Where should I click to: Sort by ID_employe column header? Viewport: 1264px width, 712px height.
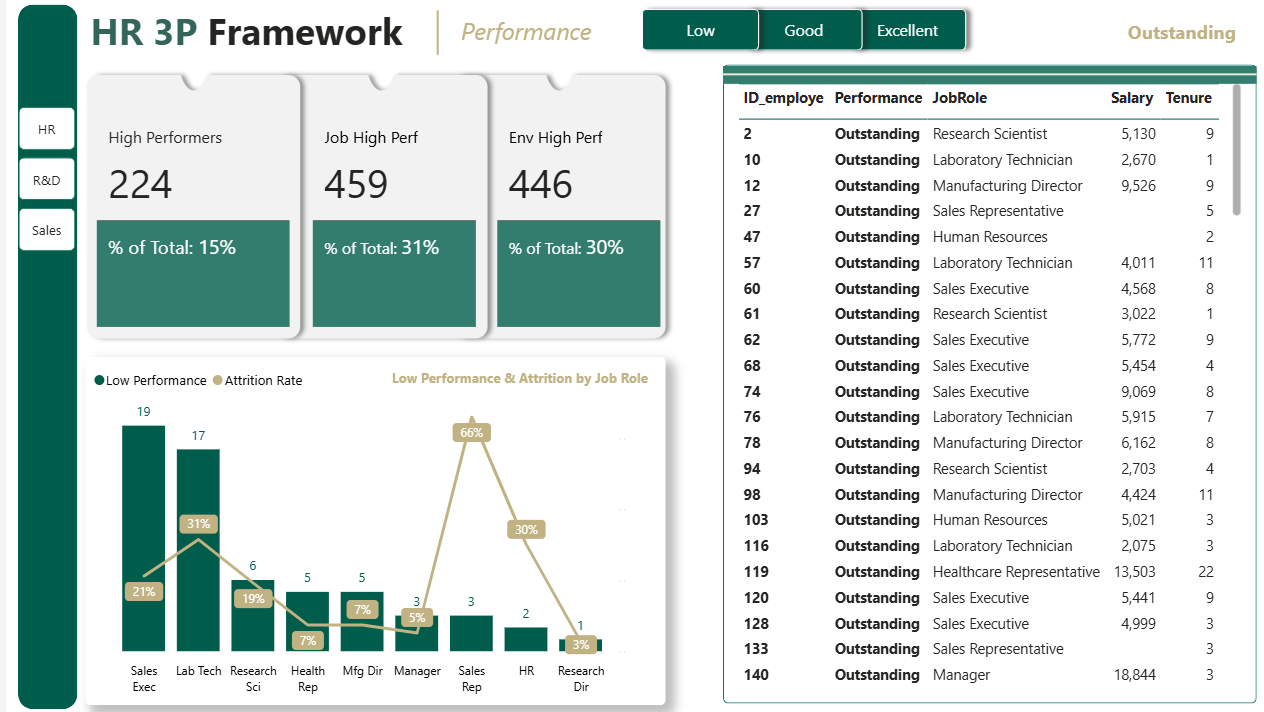783,98
